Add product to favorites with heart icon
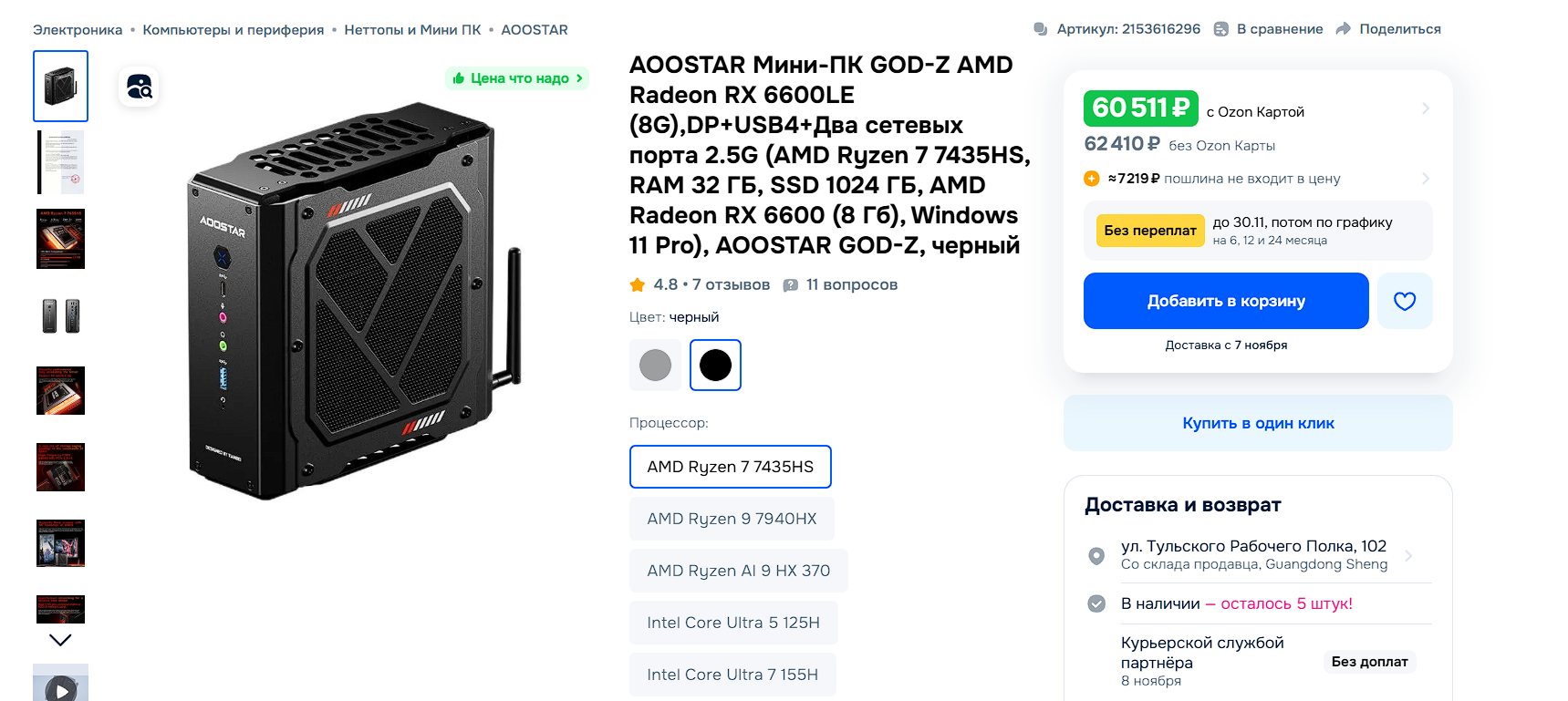This screenshot has width=1568, height=701. pos(1405,301)
